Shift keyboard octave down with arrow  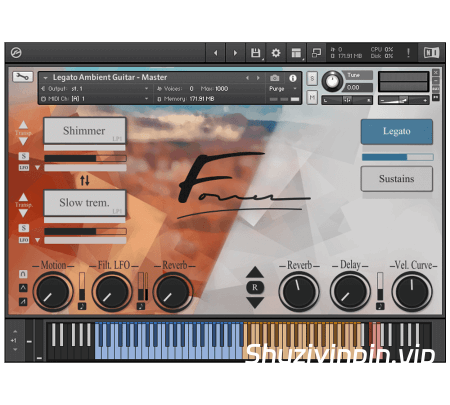click(x=15, y=349)
